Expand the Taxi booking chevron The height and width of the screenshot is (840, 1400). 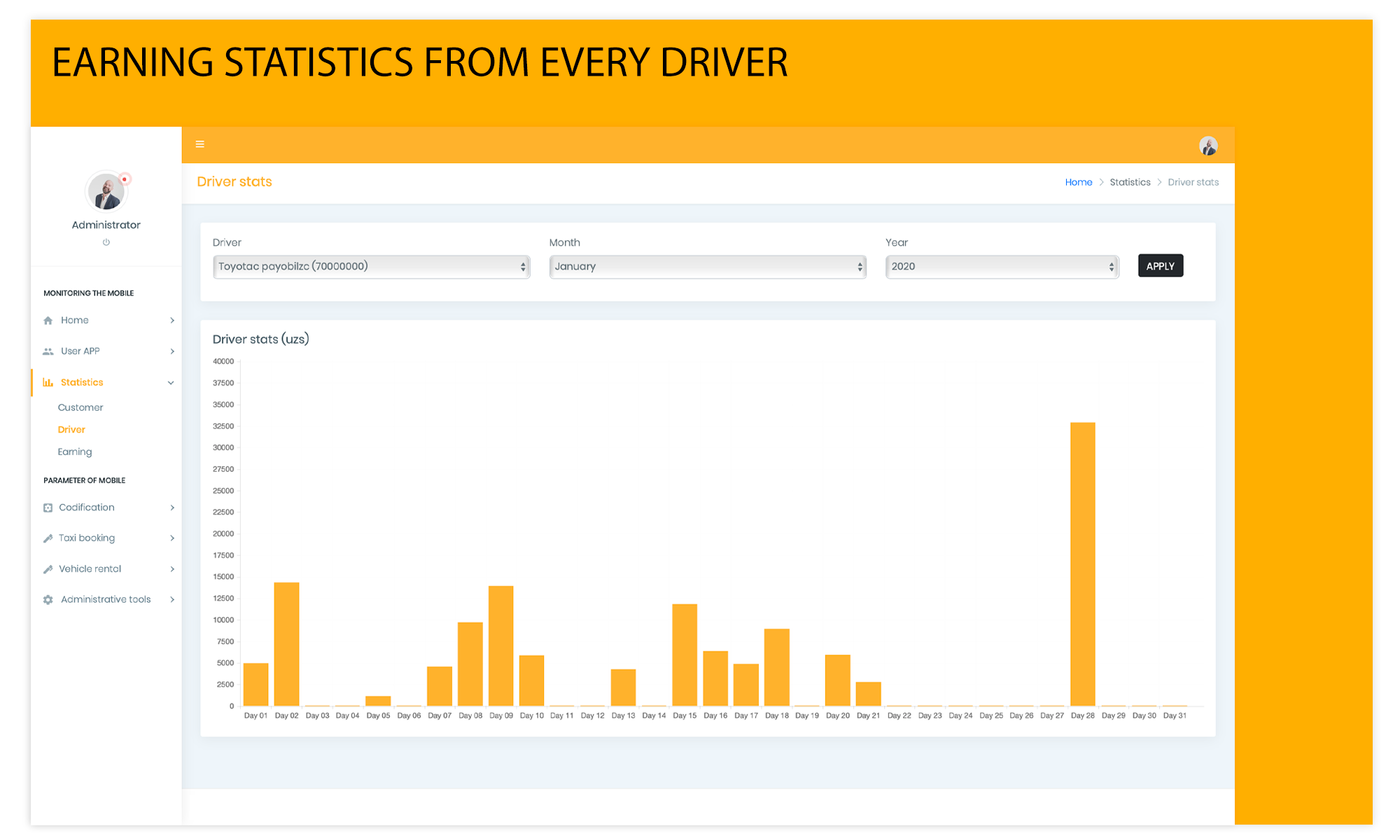172,538
